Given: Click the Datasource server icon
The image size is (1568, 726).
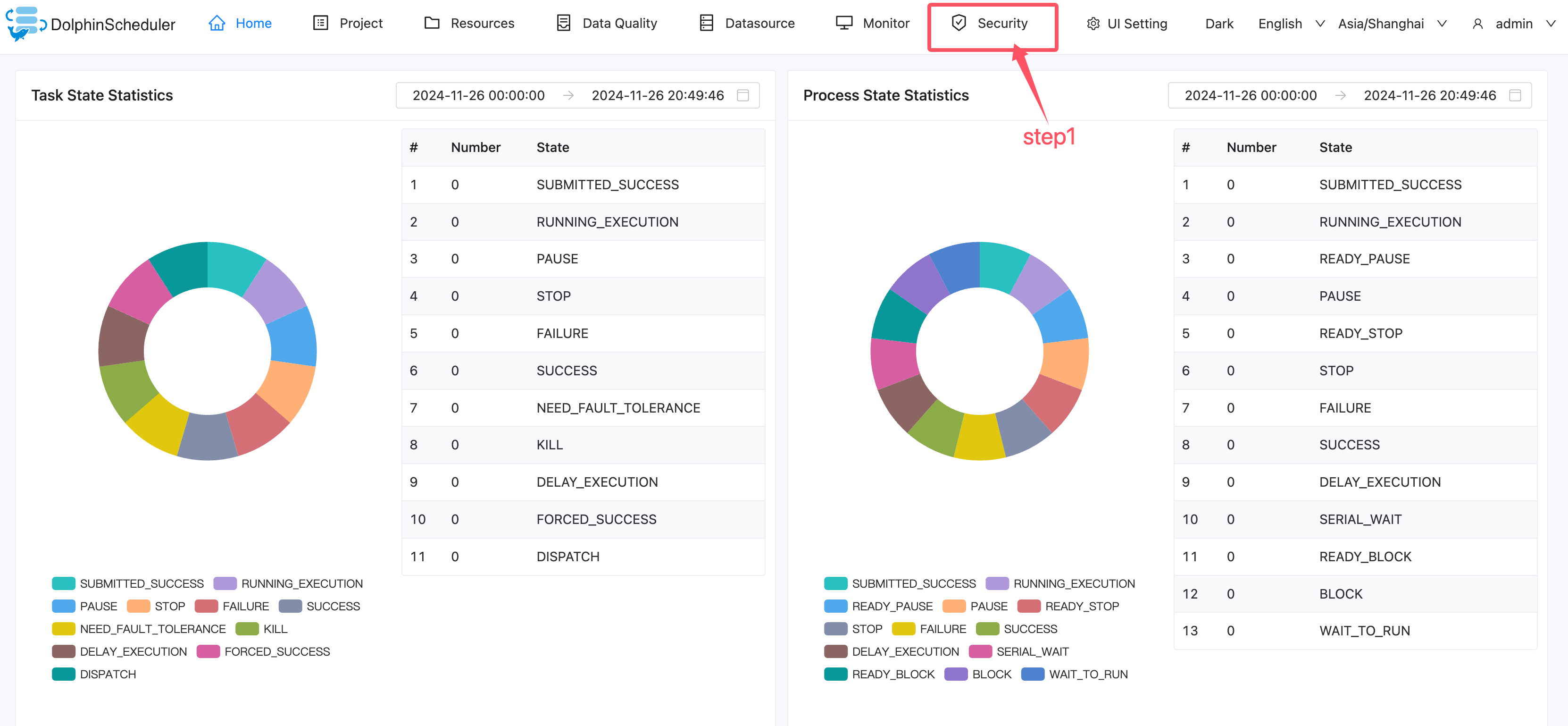Looking at the screenshot, I should pyautogui.click(x=706, y=23).
